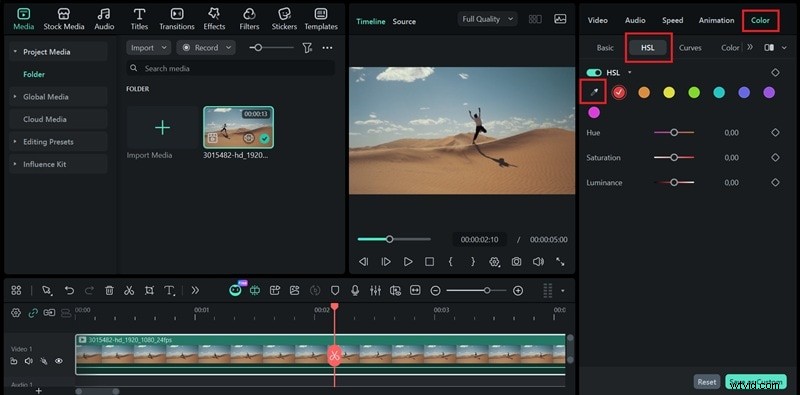This screenshot has width=800, height=395.
Task: Click the mark in brace icon
Action: [x=451, y=262]
